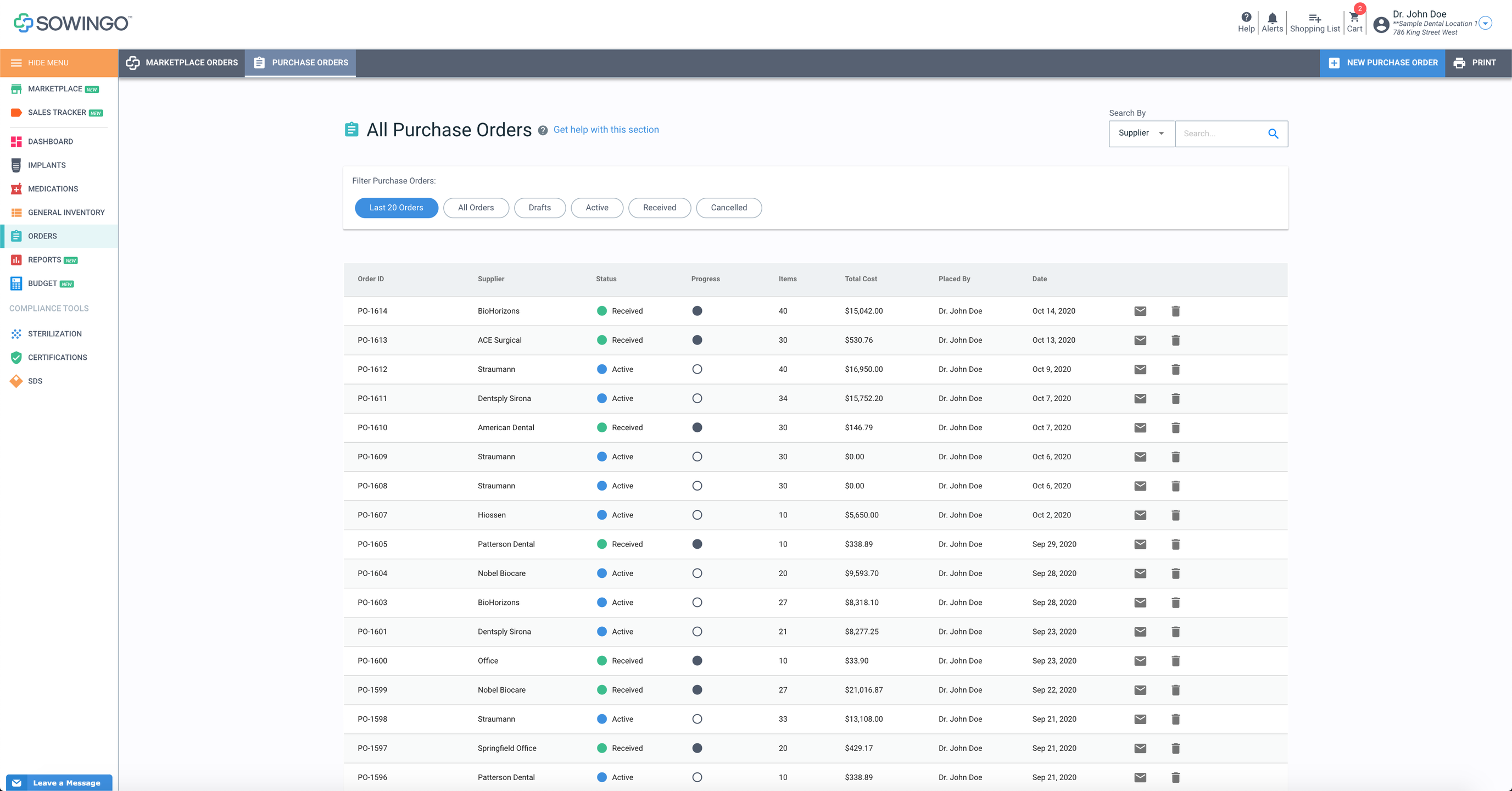Open Certifications compliance tool
This screenshot has height=791, width=1512.
click(59, 358)
